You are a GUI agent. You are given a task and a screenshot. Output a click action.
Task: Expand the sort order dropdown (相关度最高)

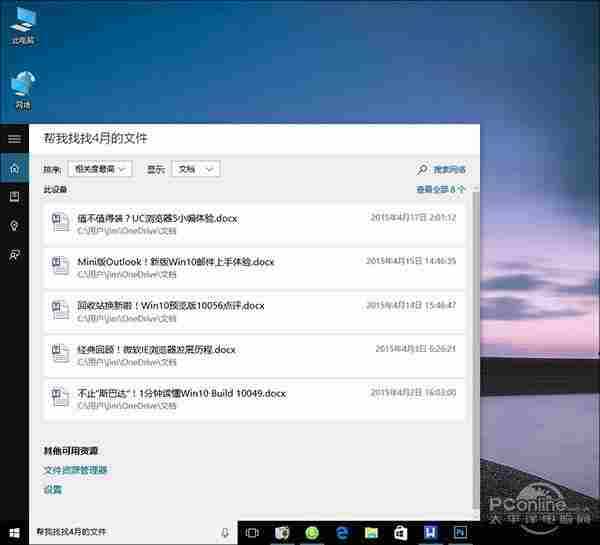pos(101,170)
